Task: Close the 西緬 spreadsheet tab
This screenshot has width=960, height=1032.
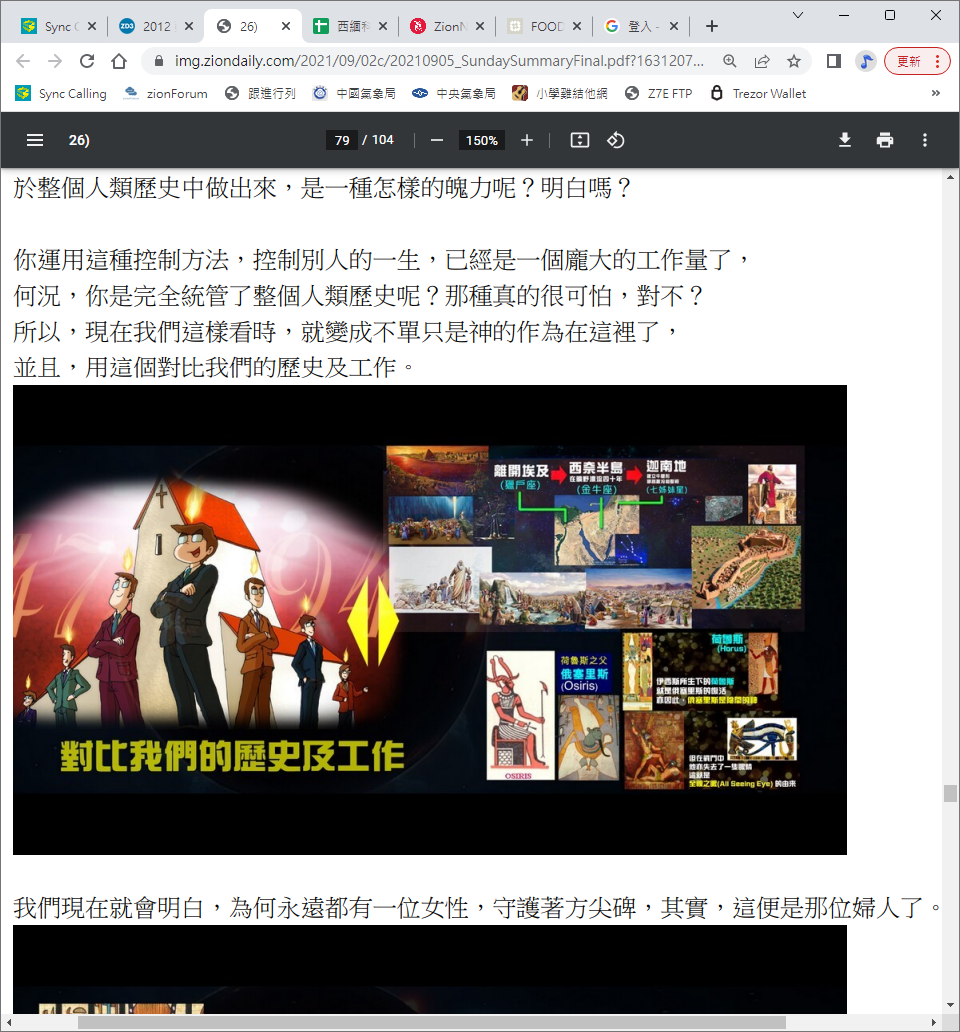Action: click(x=383, y=26)
